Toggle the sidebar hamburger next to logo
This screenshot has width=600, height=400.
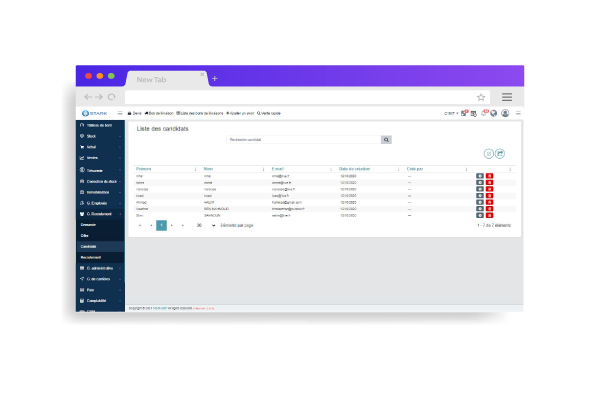[x=120, y=113]
